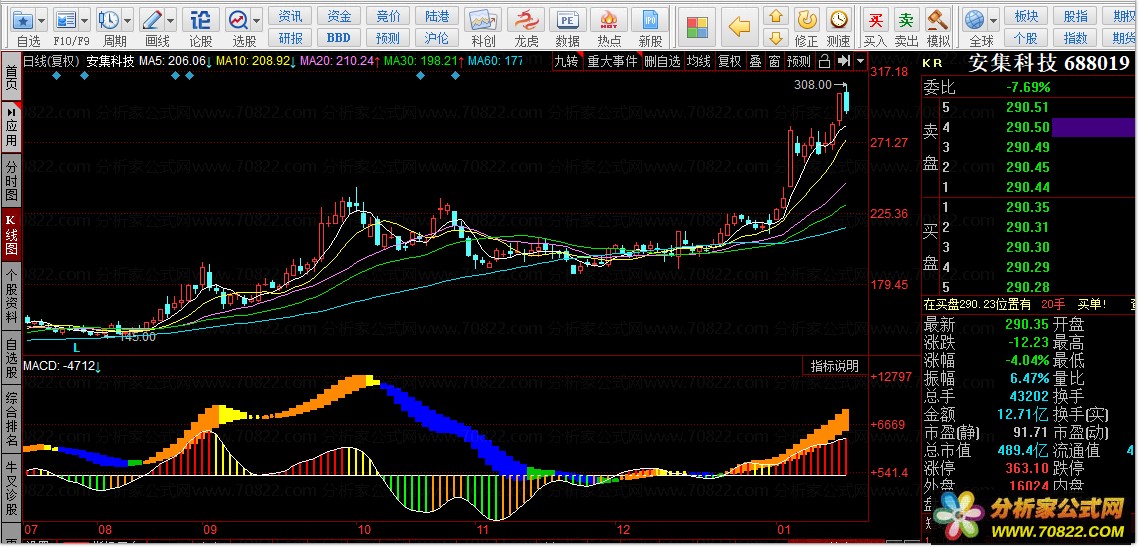Click the 指标说明 indicator description button
This screenshot has width=1141, height=548.
834,366
